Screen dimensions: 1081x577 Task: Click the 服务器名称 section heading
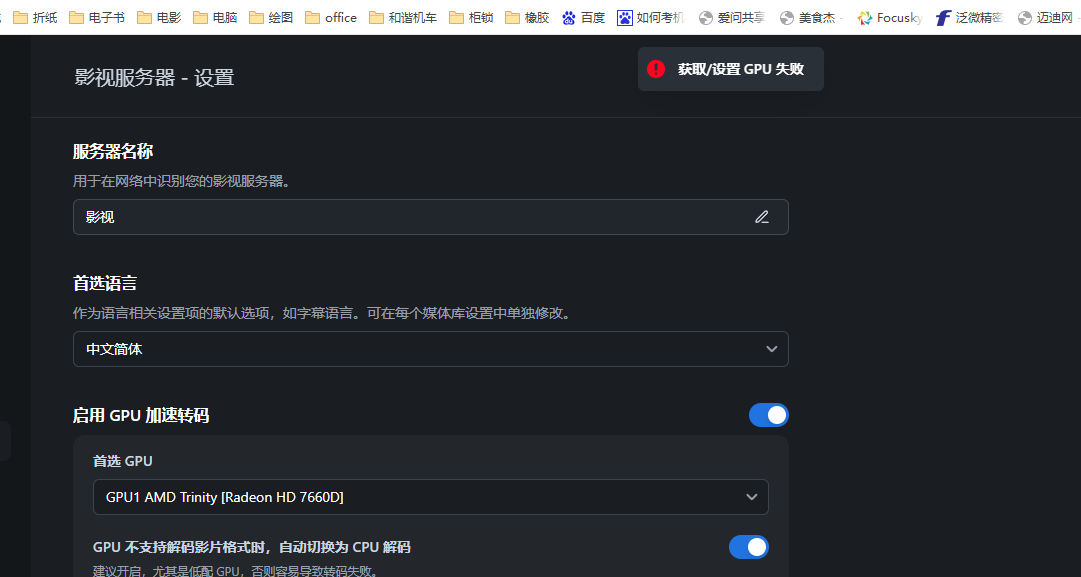tap(113, 150)
